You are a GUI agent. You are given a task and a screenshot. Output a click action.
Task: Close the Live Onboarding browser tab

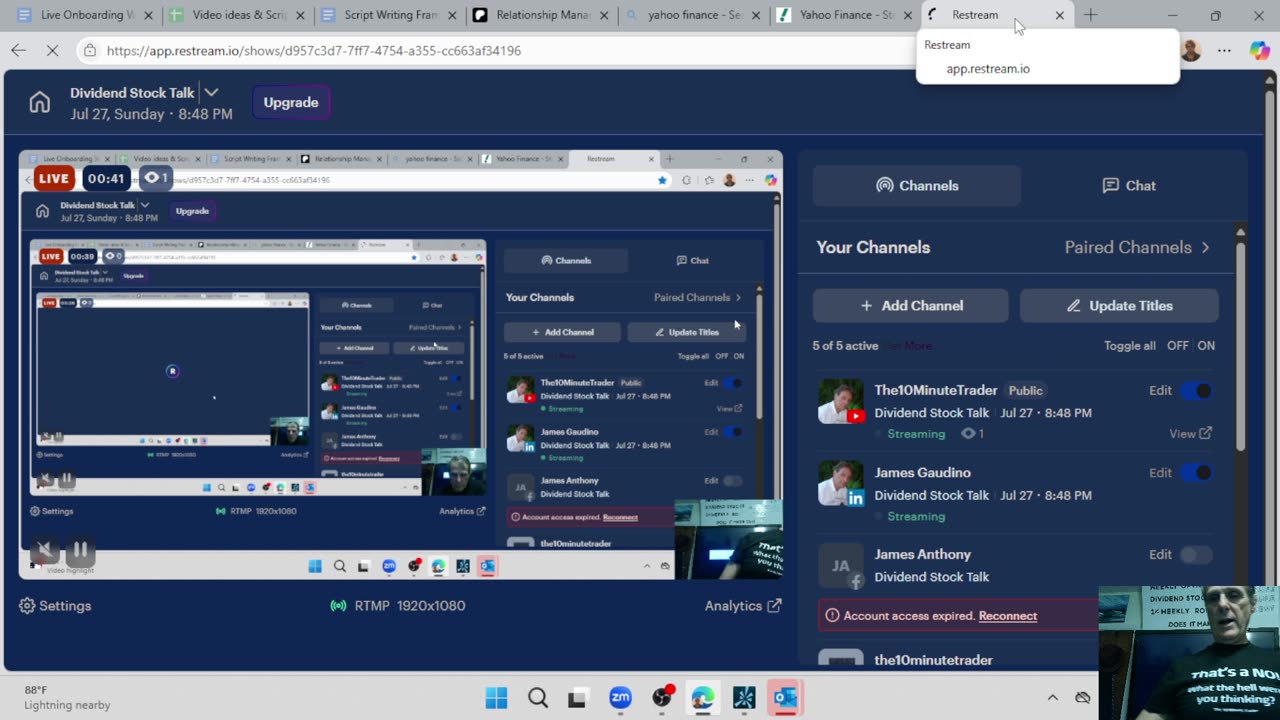click(x=148, y=15)
